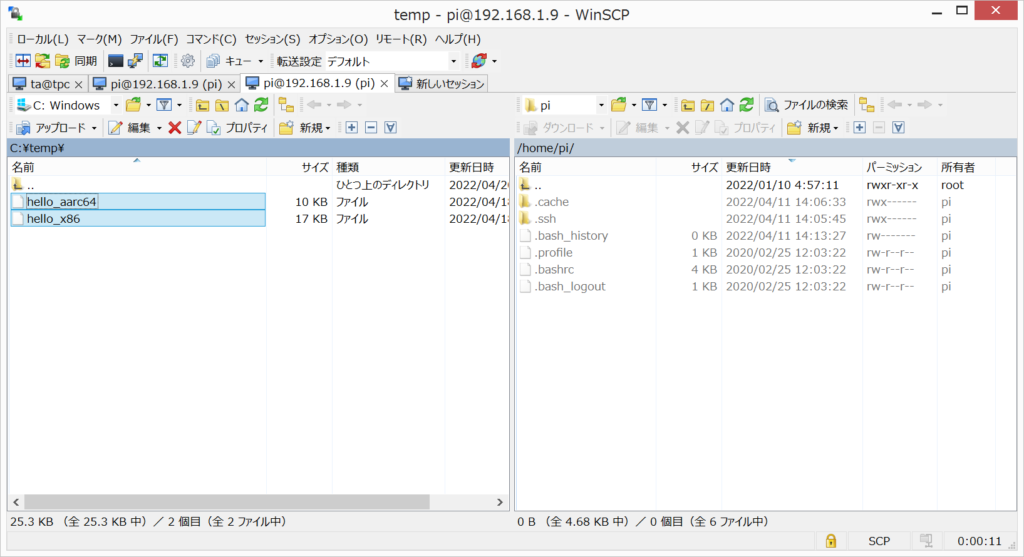This screenshot has width=1024, height=557.
Task: Toggle local directory tree icon
Action: click(286, 105)
